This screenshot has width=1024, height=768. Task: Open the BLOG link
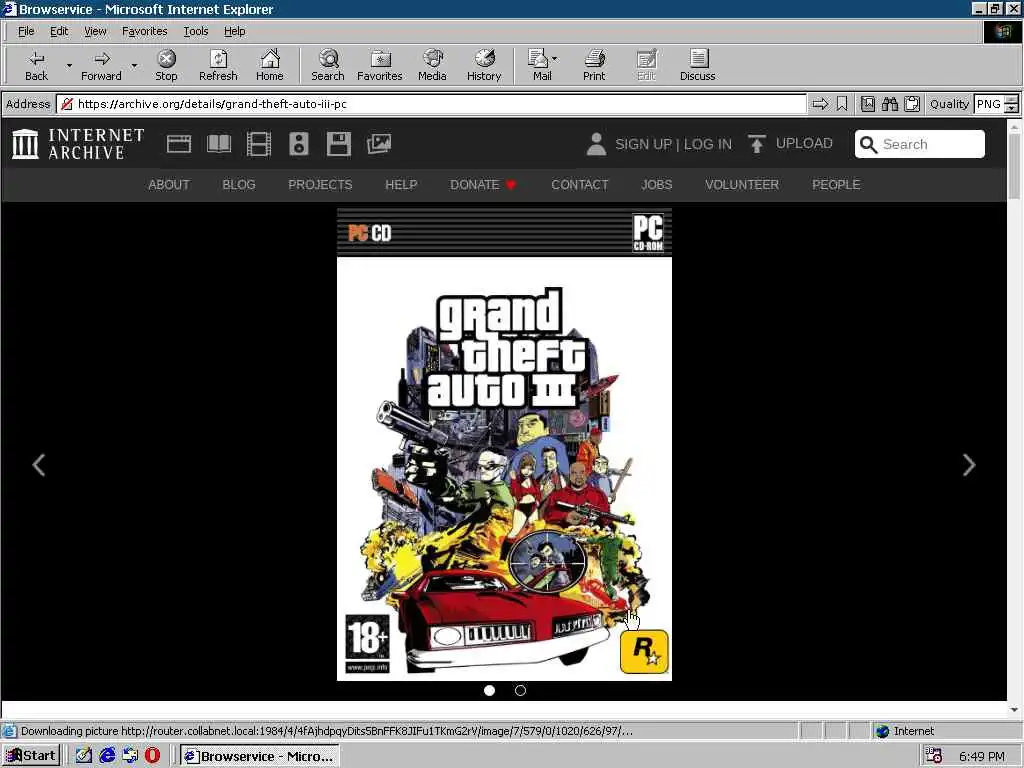point(239,185)
